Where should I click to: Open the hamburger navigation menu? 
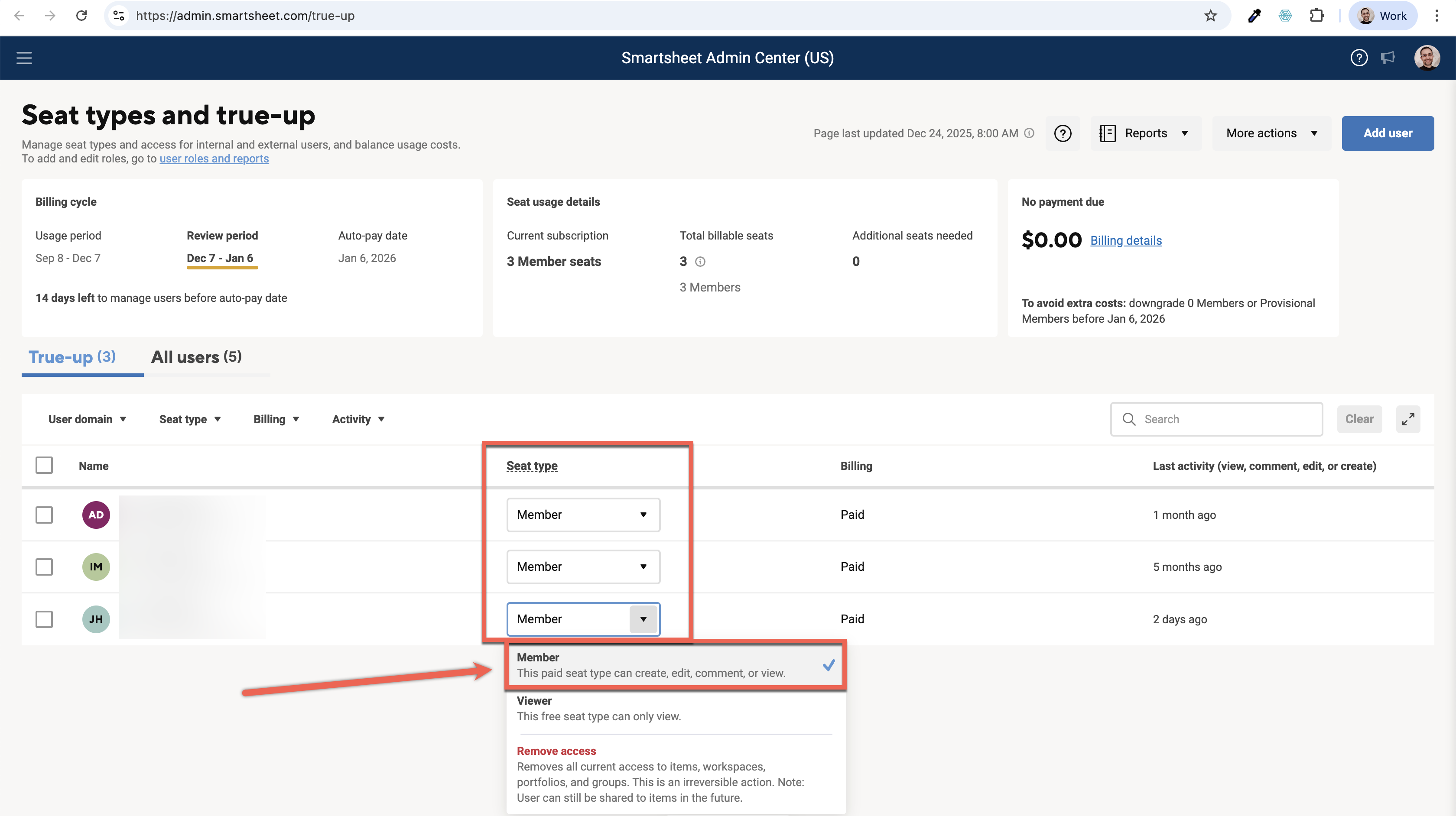click(x=24, y=58)
